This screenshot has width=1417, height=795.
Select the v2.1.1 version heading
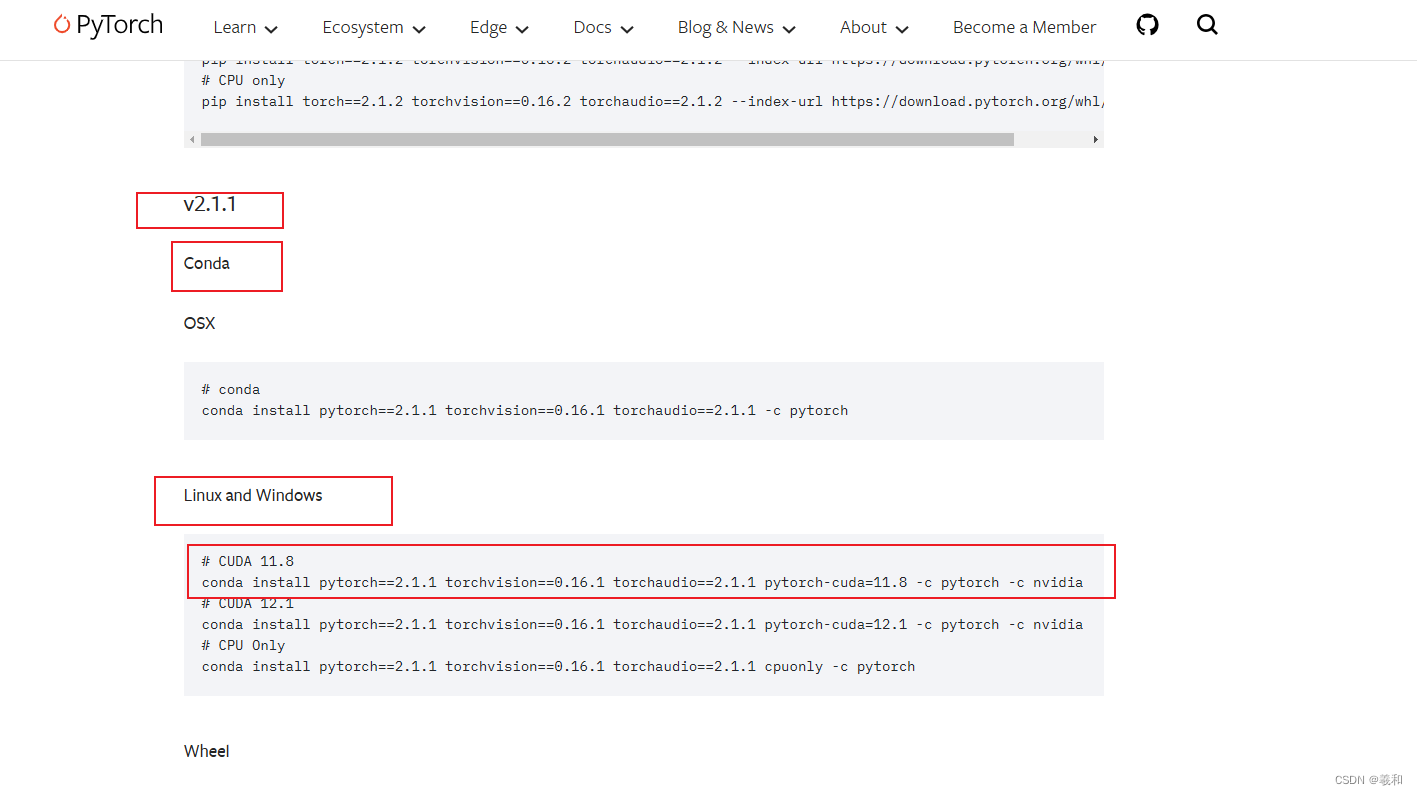[x=208, y=204]
